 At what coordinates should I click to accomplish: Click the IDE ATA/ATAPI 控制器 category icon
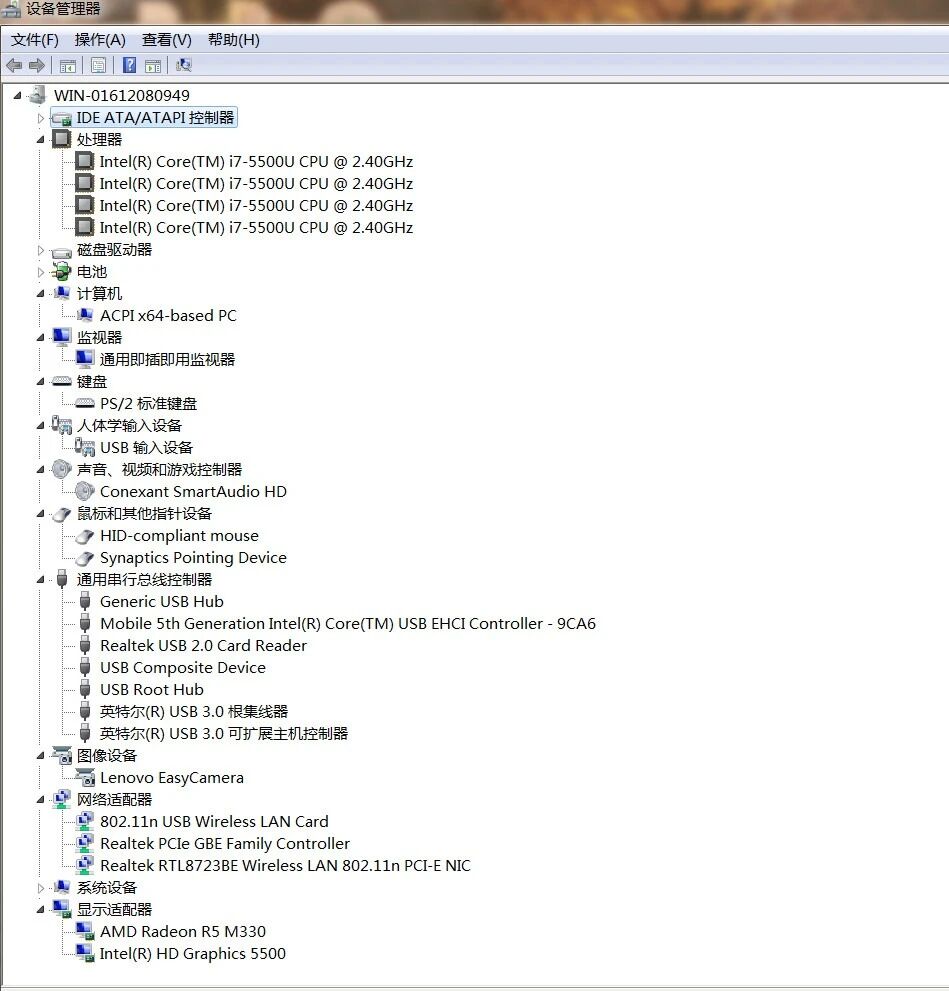point(61,118)
